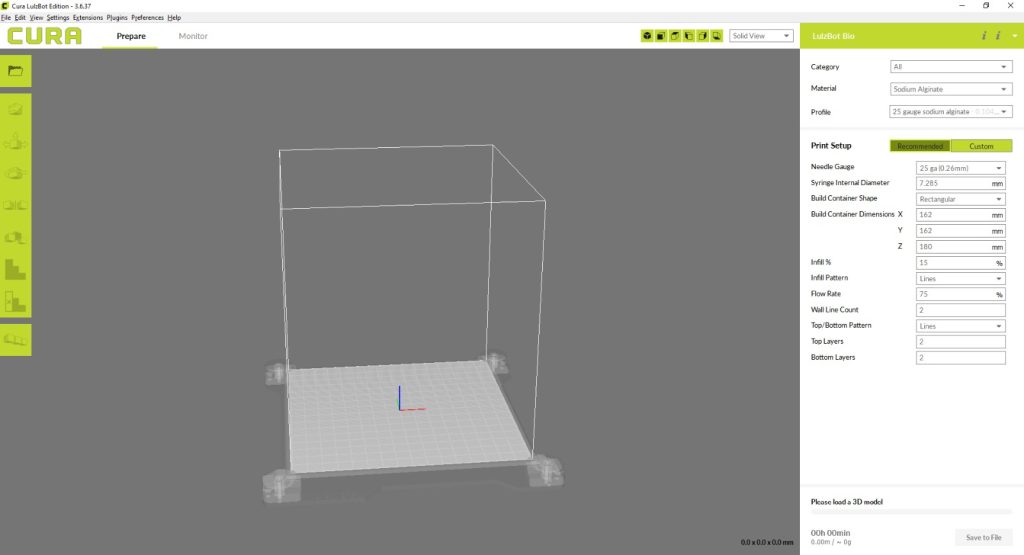Screen dimensions: 1024x555
Task: Select the mirror tool with two objects
Action: coord(16,205)
